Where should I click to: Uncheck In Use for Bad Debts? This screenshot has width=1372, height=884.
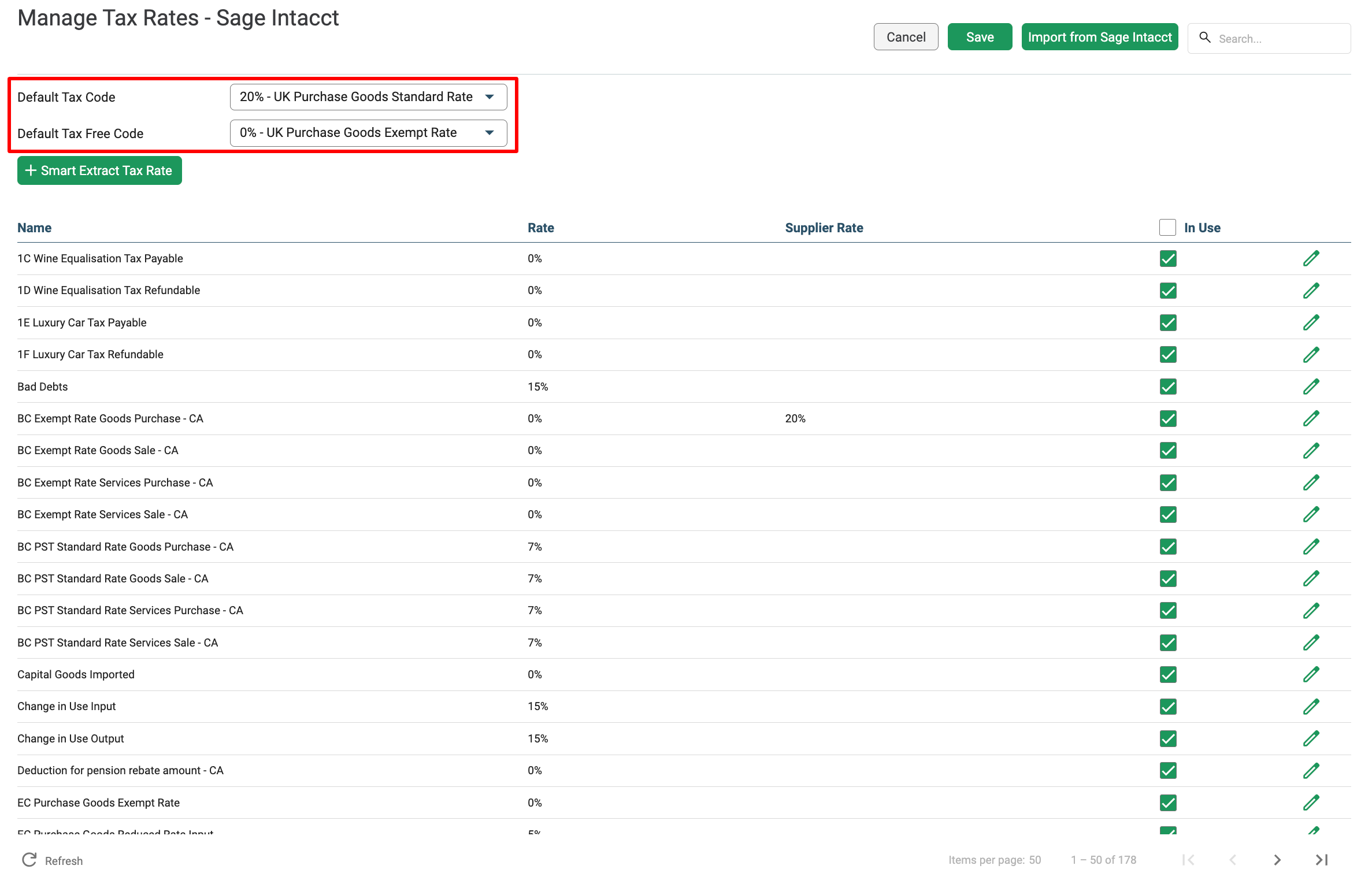pyautogui.click(x=1168, y=387)
